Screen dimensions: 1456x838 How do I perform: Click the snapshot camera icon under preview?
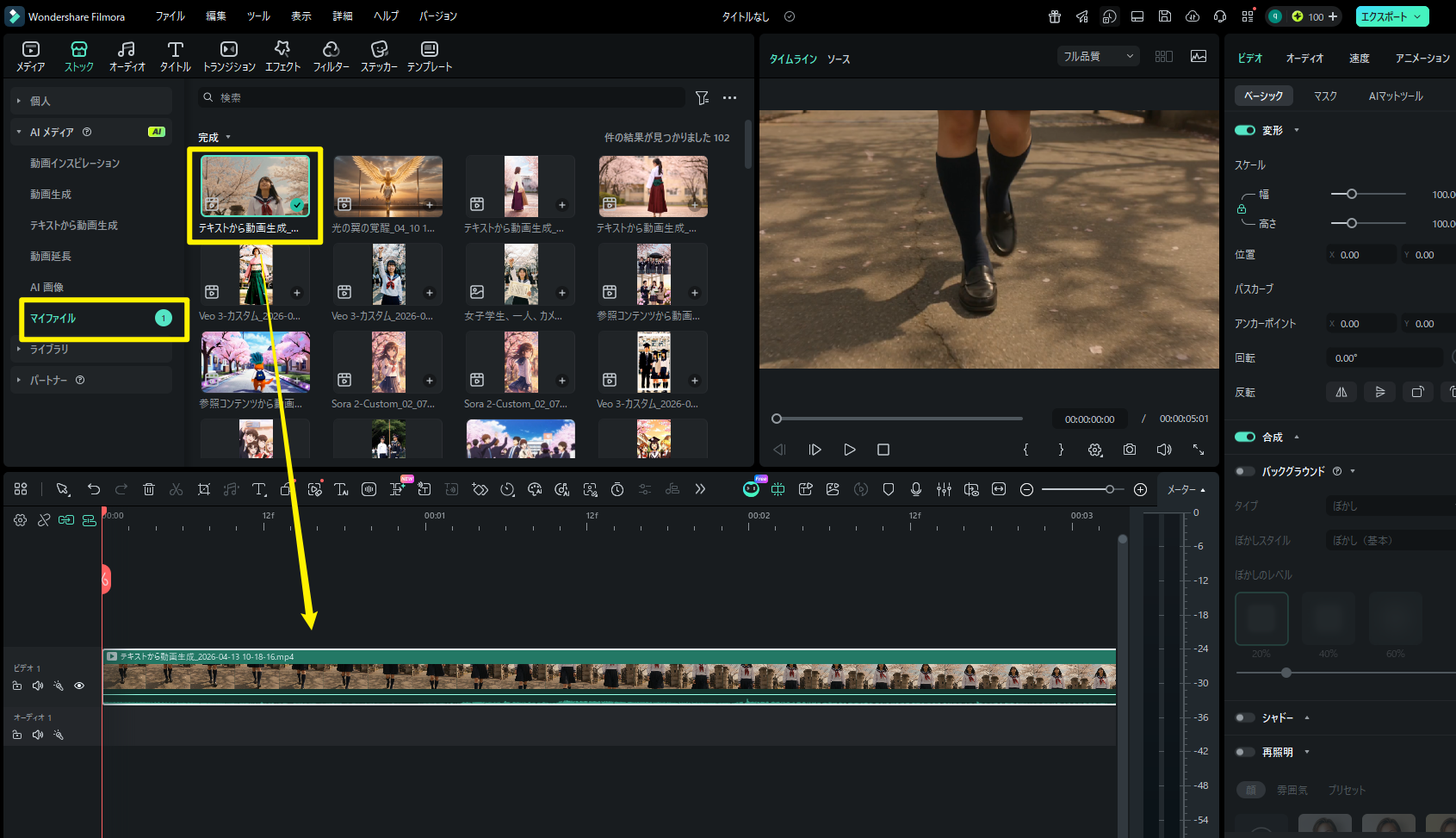click(x=1130, y=450)
